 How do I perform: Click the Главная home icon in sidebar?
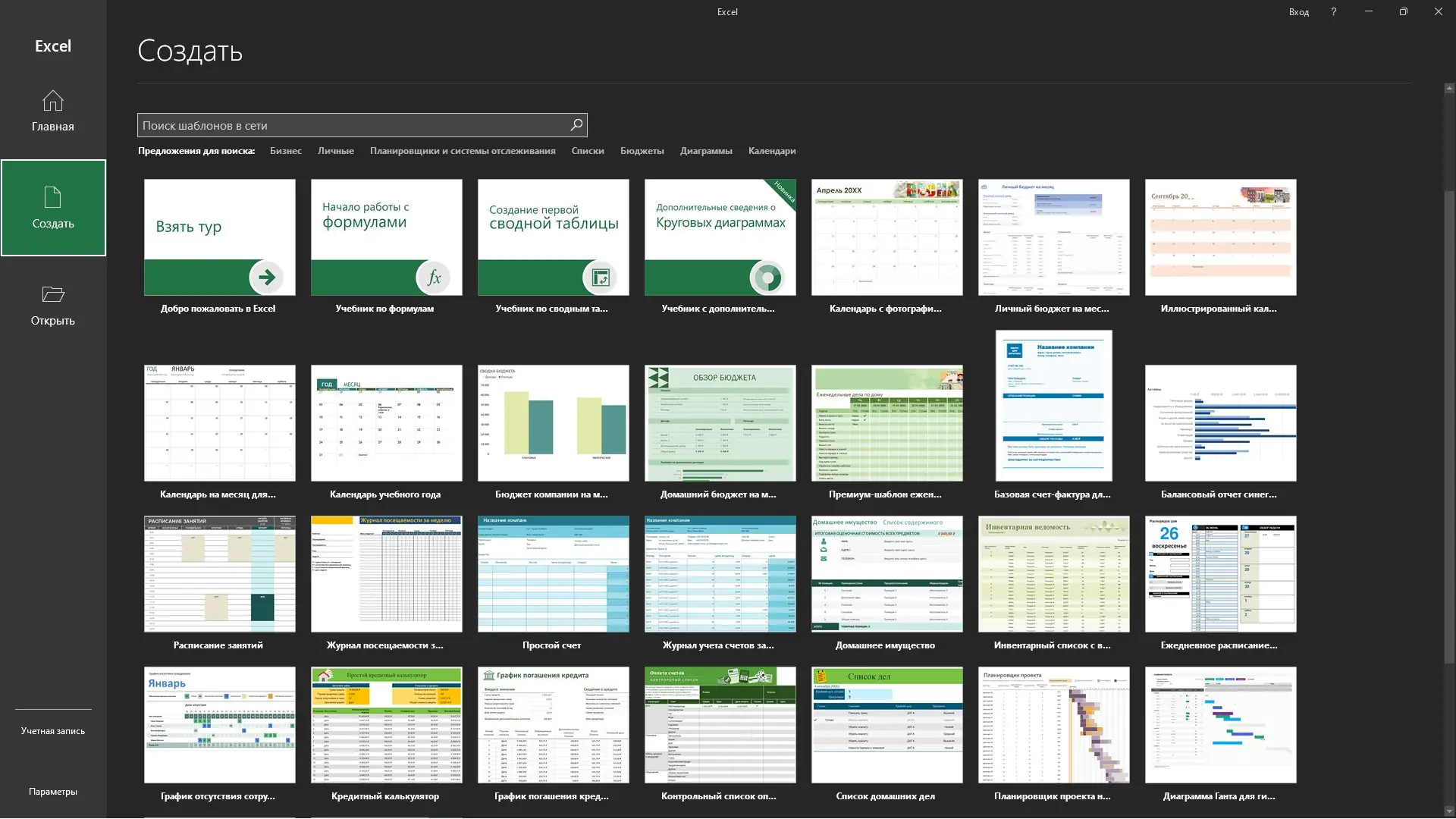[x=52, y=101]
